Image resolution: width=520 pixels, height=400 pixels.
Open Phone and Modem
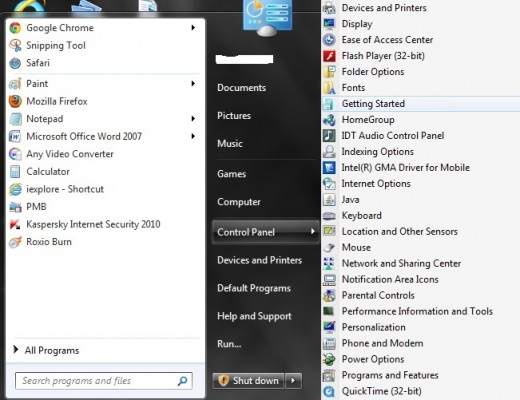(x=383, y=343)
